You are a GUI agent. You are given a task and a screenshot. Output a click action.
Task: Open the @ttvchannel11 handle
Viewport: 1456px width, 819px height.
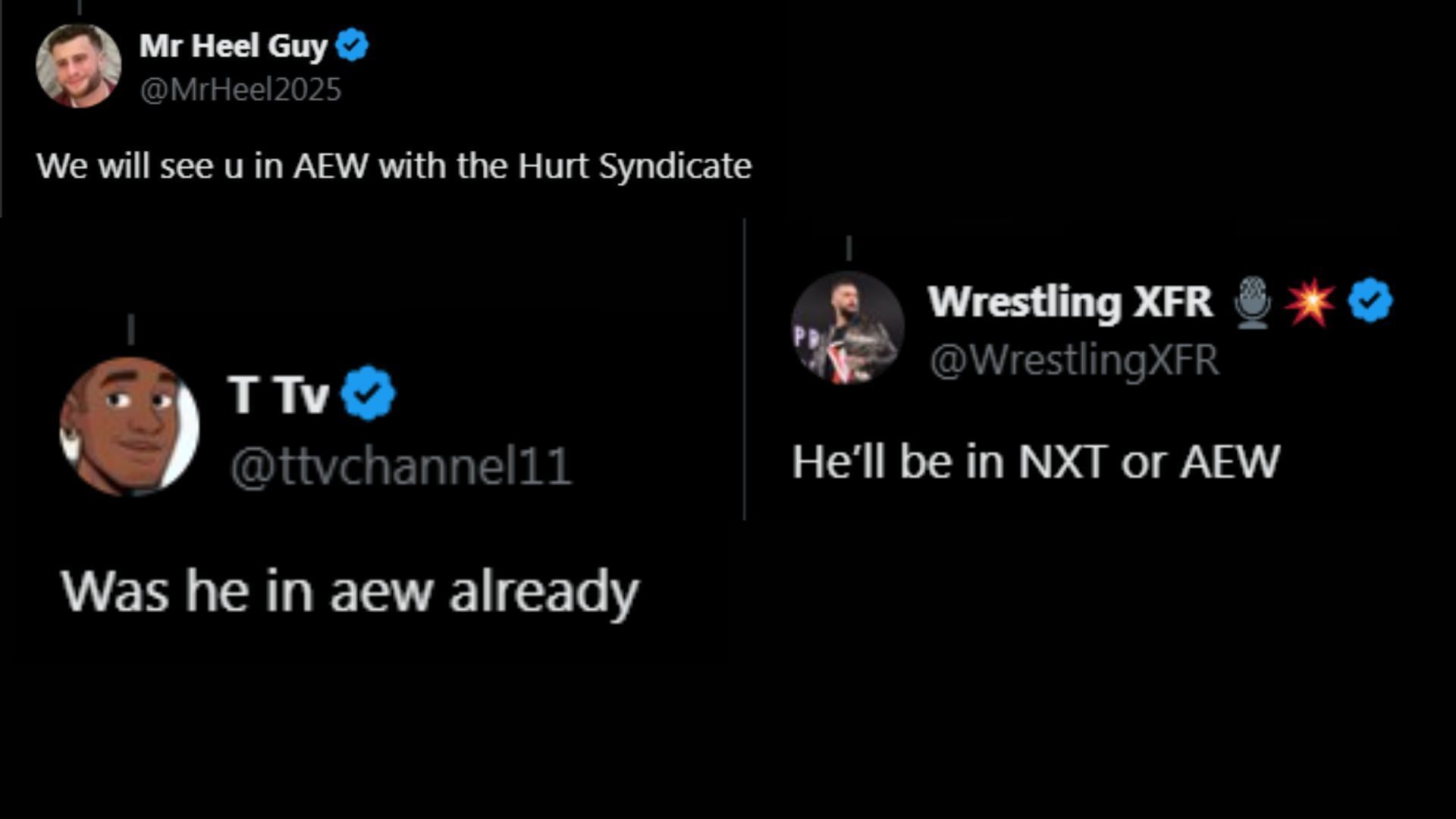click(400, 466)
